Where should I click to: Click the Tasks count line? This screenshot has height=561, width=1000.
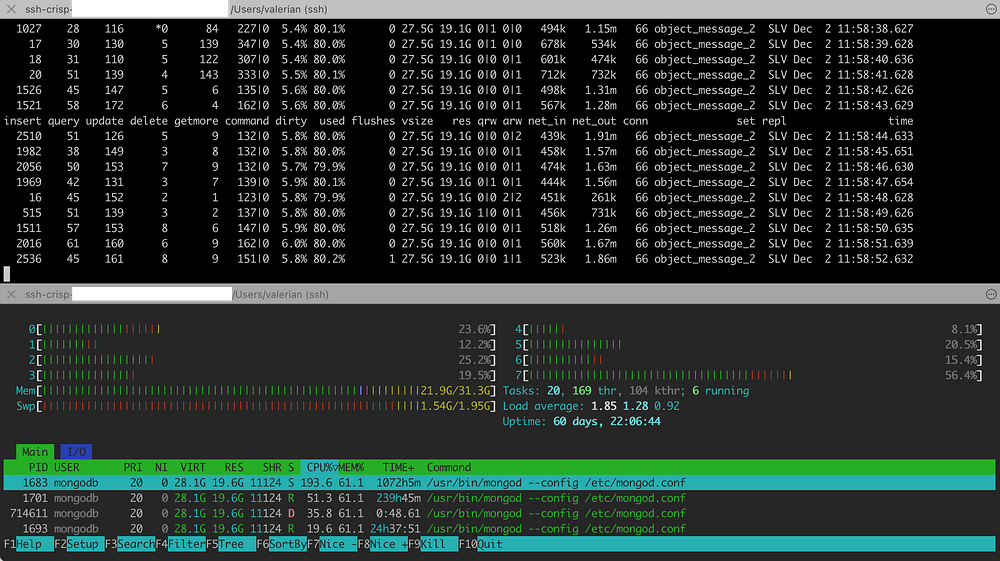tap(626, 391)
